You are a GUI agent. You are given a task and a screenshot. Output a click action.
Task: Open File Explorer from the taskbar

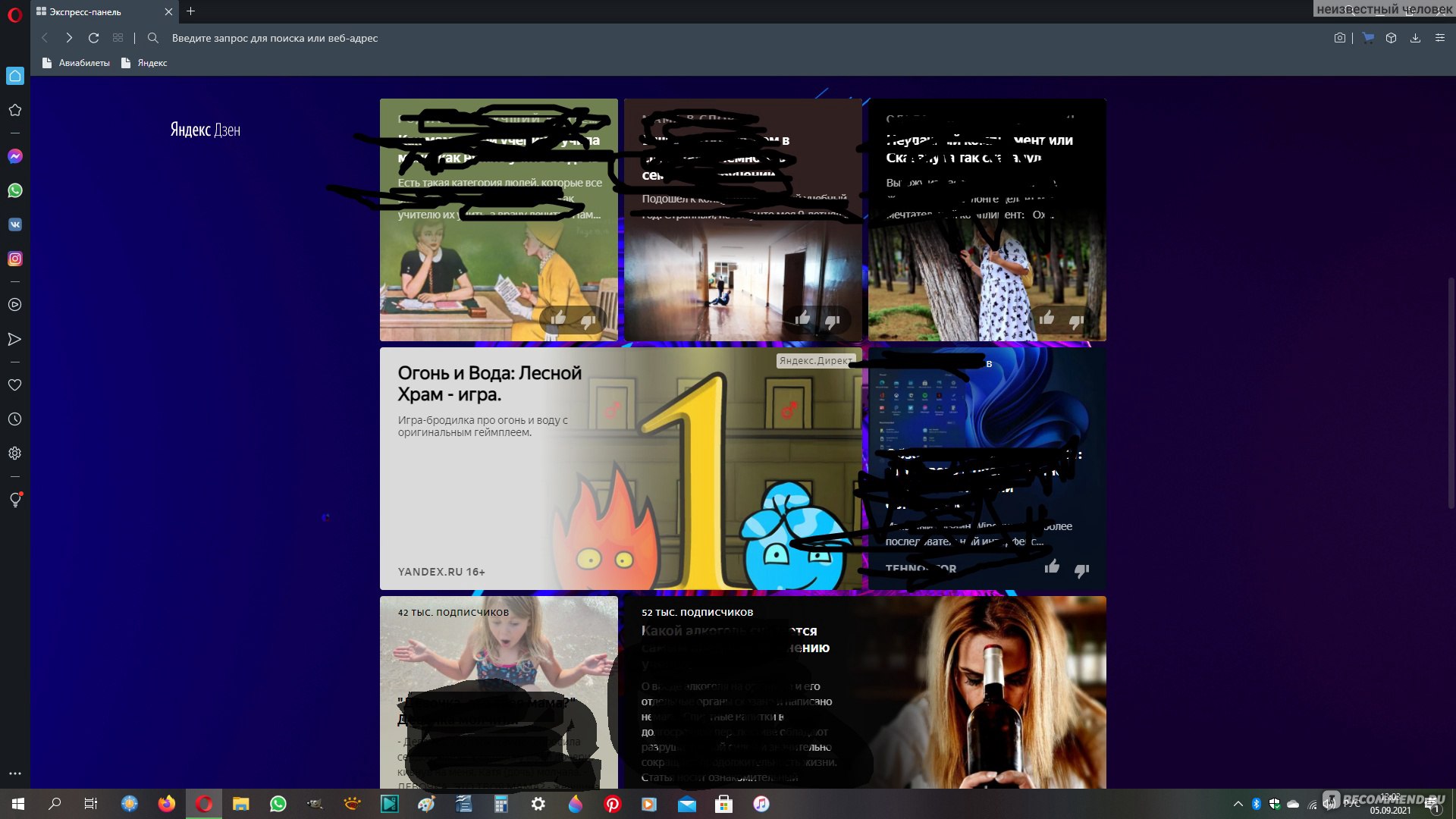coord(241,804)
